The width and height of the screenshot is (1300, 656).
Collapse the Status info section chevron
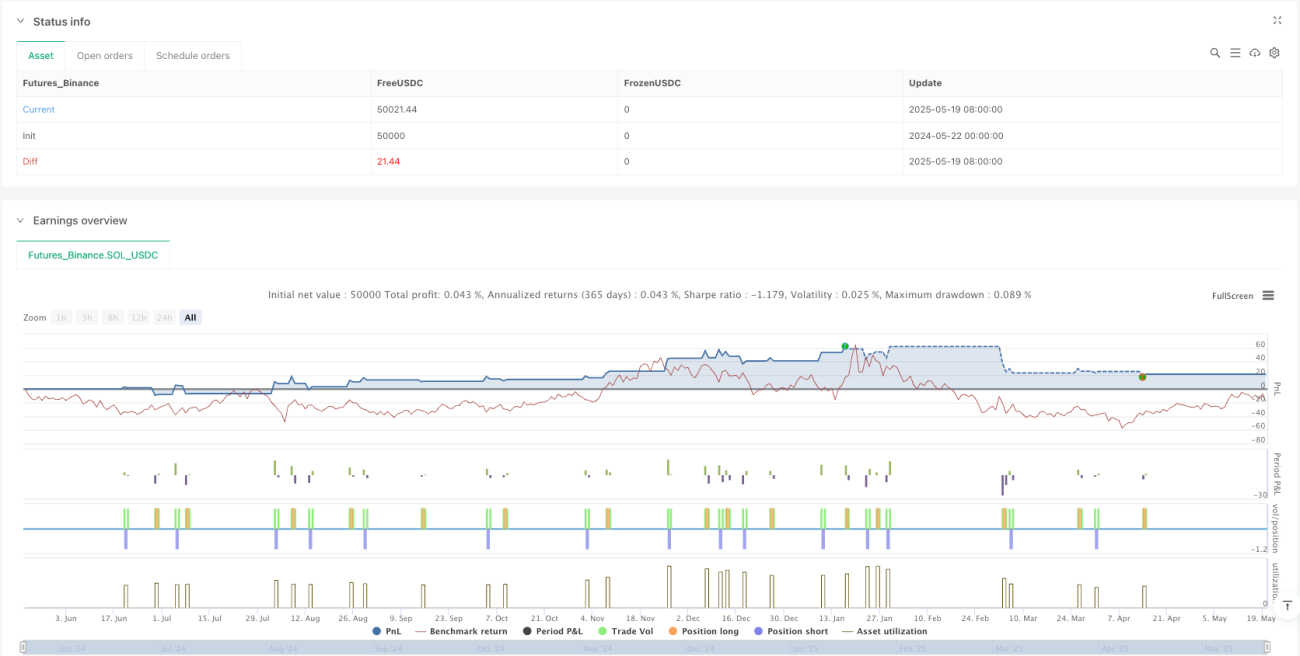[x=20, y=21]
